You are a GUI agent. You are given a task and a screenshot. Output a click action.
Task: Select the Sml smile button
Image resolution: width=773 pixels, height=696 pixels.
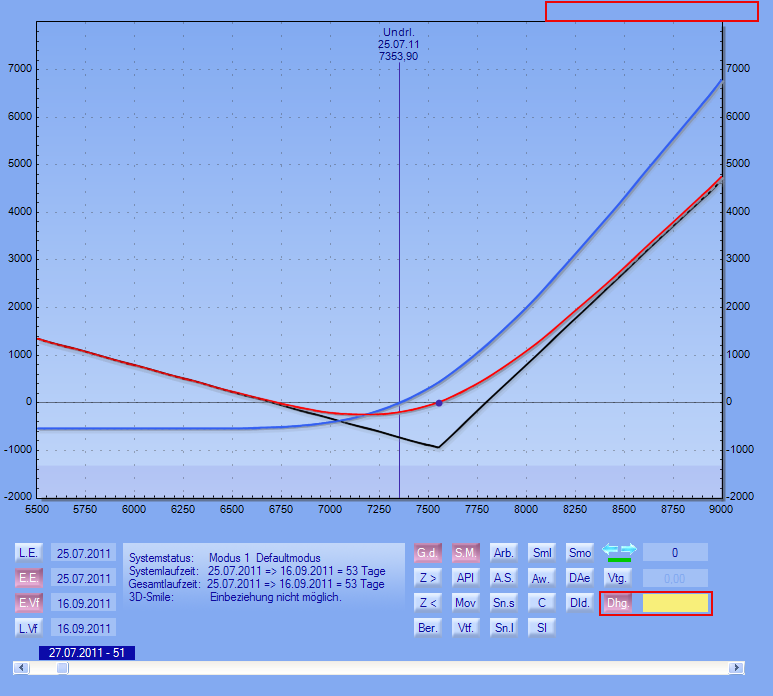click(x=542, y=552)
